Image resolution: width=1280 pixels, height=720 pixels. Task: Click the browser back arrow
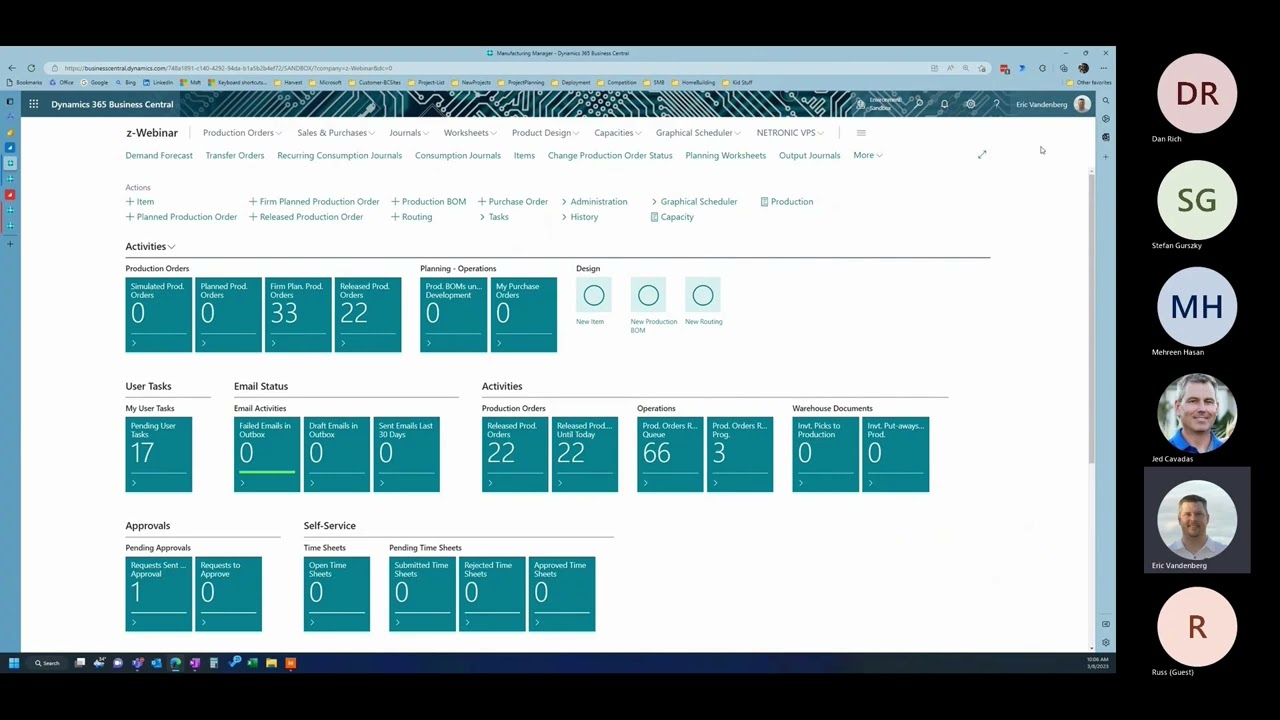pyautogui.click(x=12, y=68)
